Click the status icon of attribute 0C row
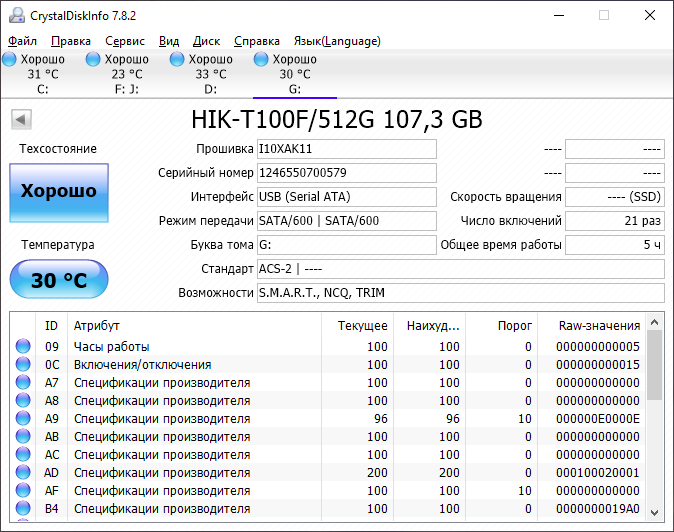The image size is (674, 532). coord(23,364)
